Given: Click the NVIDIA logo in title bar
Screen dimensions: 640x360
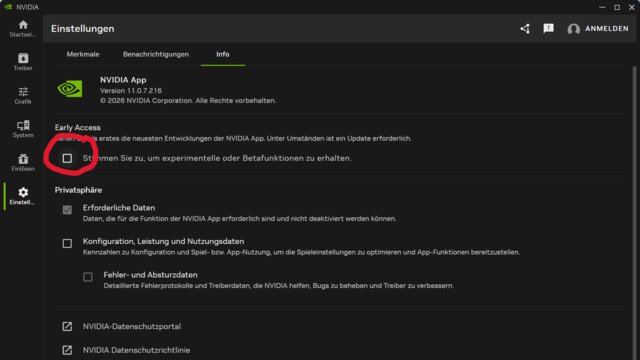Looking at the screenshot, I should 8,7.
